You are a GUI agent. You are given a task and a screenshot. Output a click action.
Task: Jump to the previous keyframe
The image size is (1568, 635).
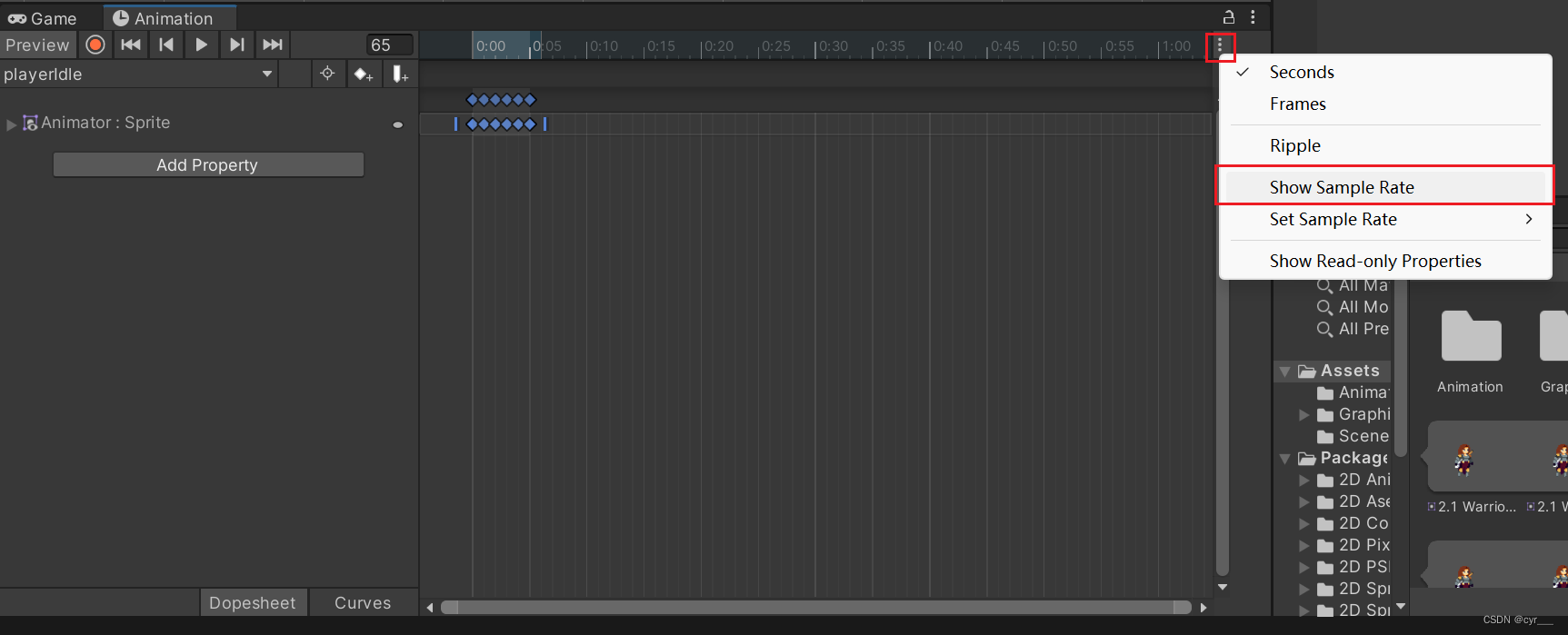(166, 45)
